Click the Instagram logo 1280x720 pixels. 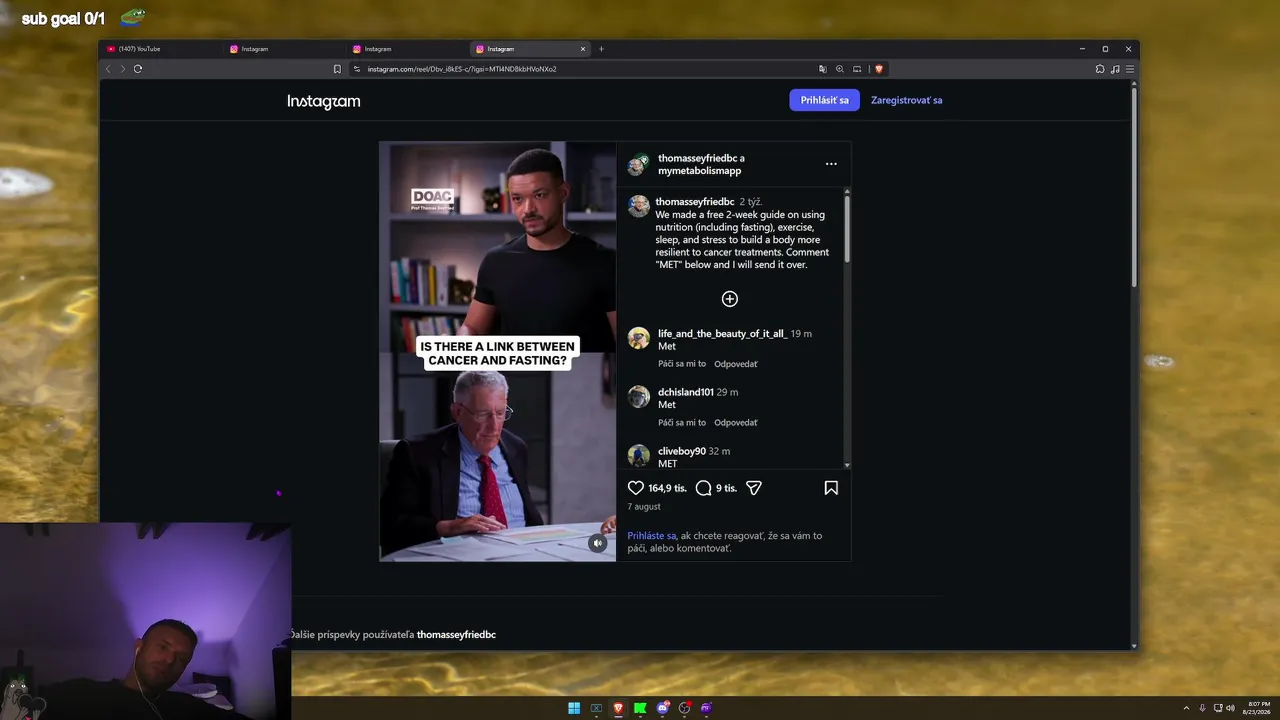tap(323, 101)
